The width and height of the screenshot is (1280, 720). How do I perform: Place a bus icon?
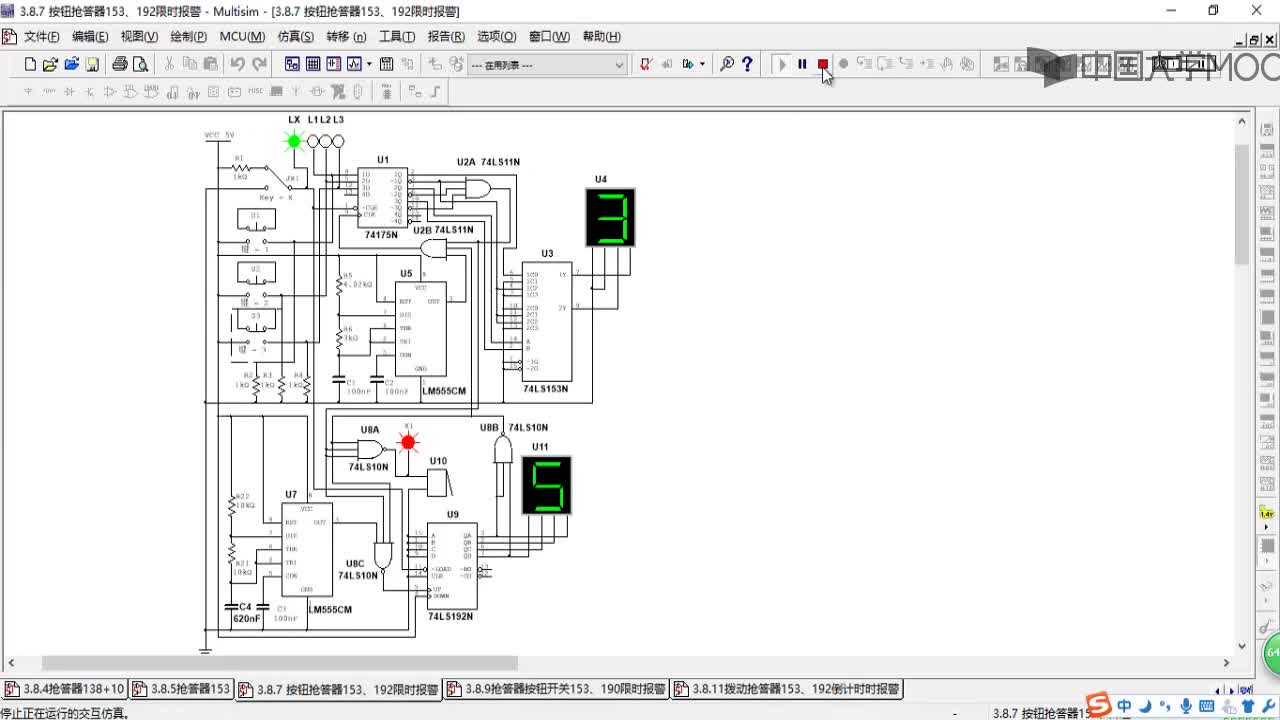(437, 92)
